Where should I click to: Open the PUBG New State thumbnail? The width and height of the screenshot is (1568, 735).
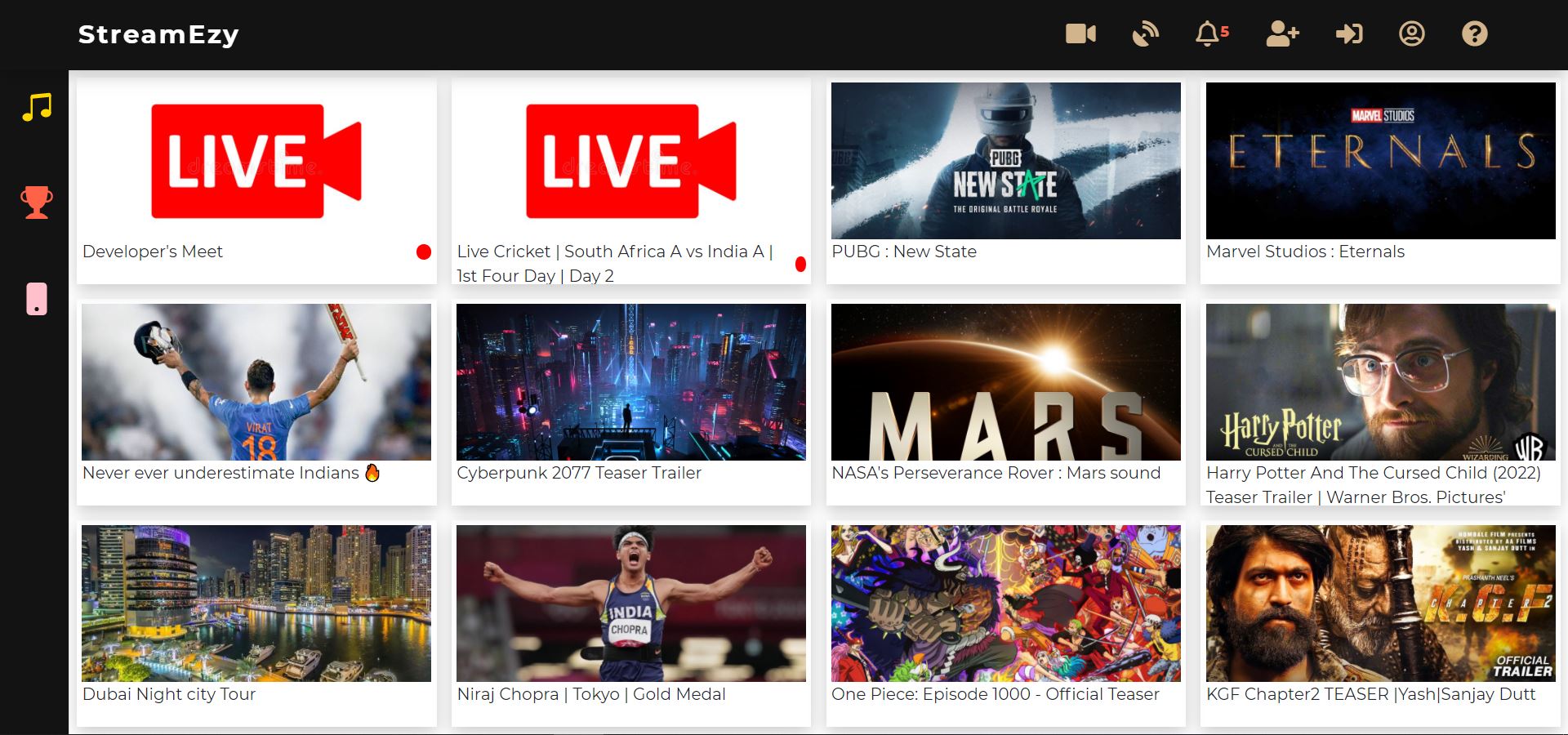(1006, 161)
